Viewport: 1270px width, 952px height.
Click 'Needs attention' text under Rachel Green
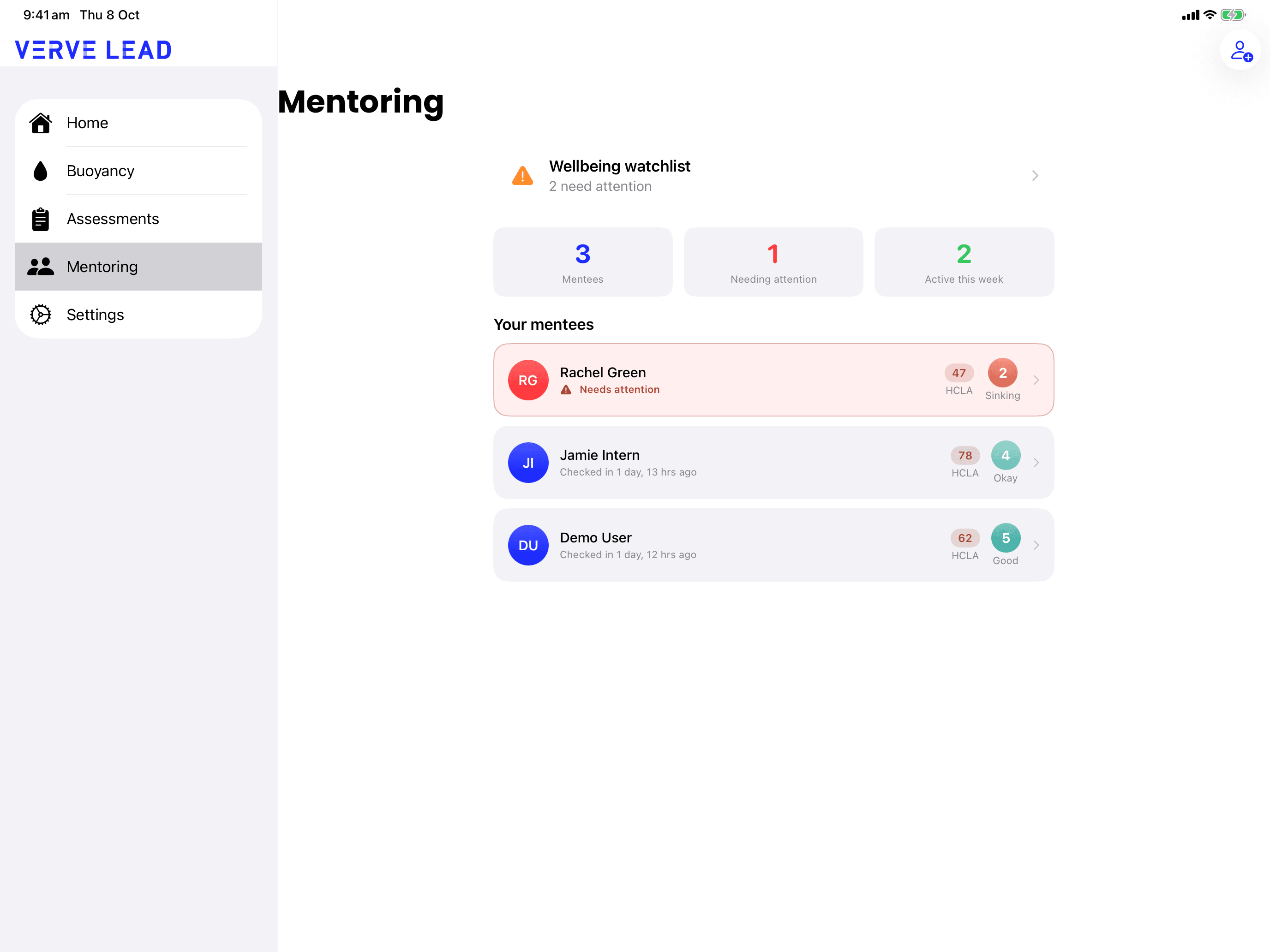click(619, 390)
